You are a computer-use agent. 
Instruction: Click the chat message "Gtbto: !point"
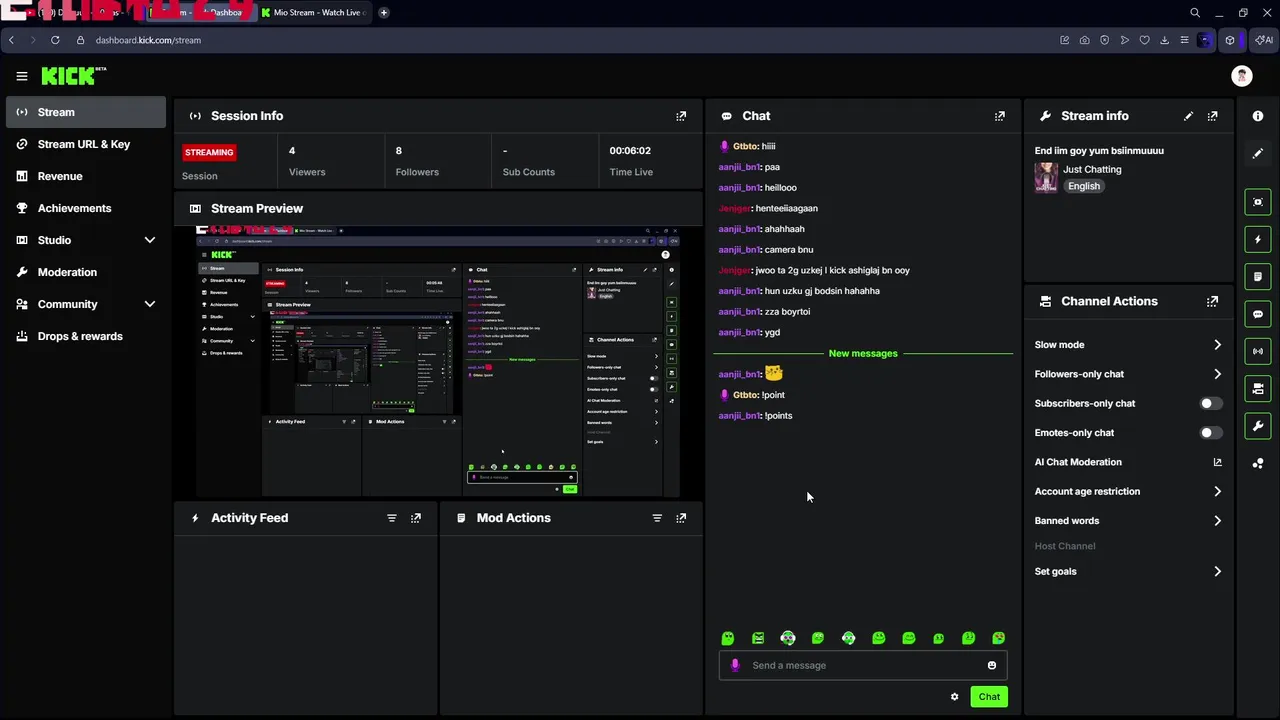[752, 395]
